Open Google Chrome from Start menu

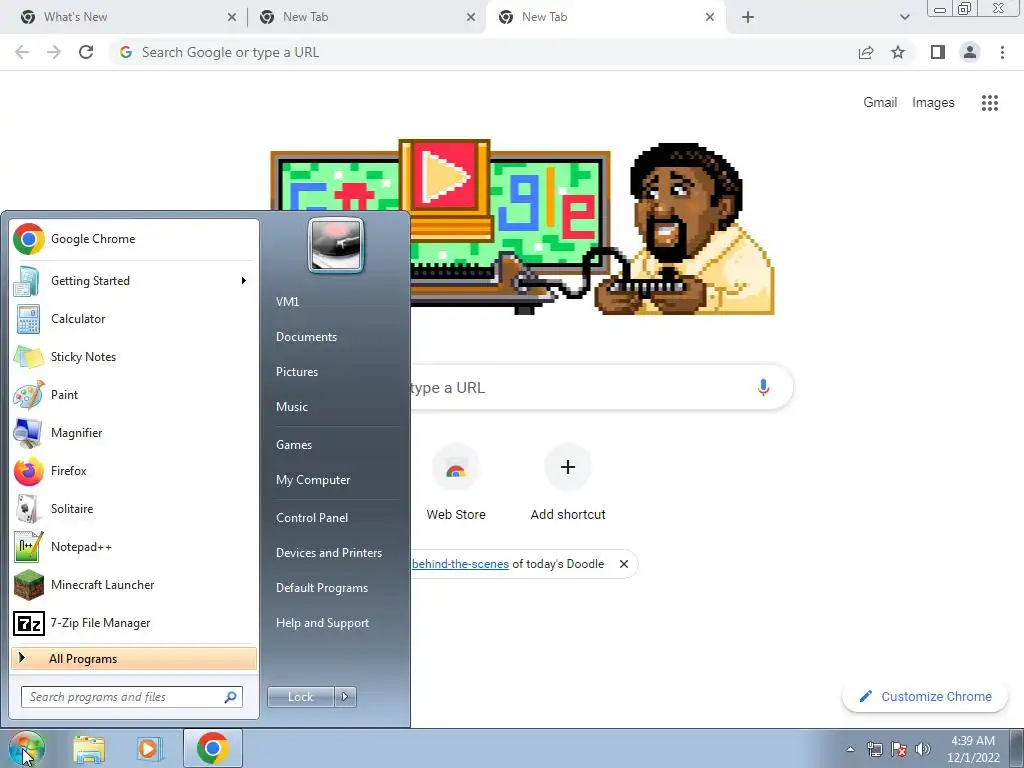[x=134, y=239]
